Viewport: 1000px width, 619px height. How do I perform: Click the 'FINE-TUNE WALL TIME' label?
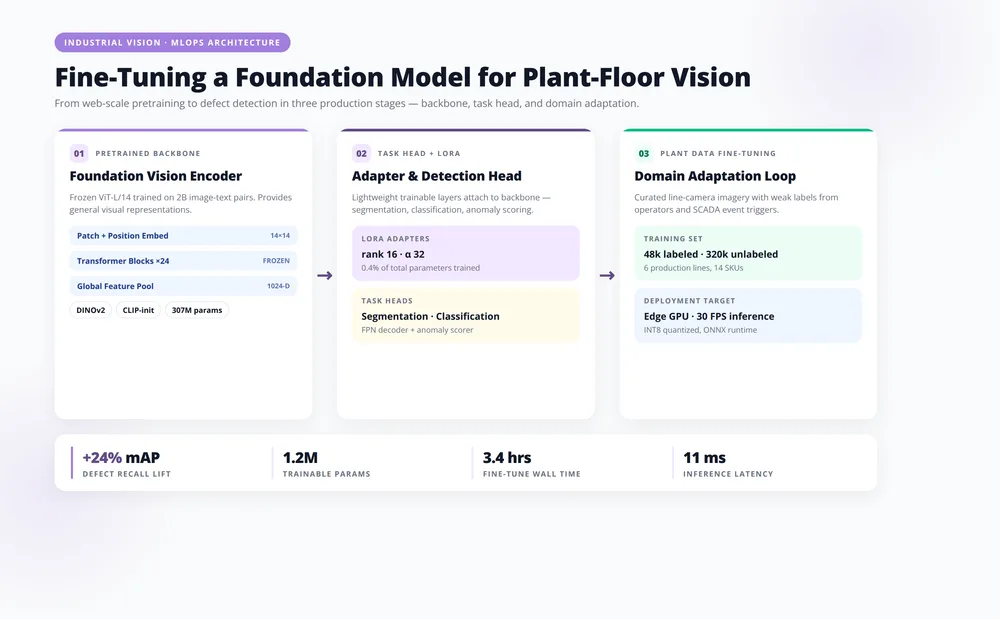[532, 474]
